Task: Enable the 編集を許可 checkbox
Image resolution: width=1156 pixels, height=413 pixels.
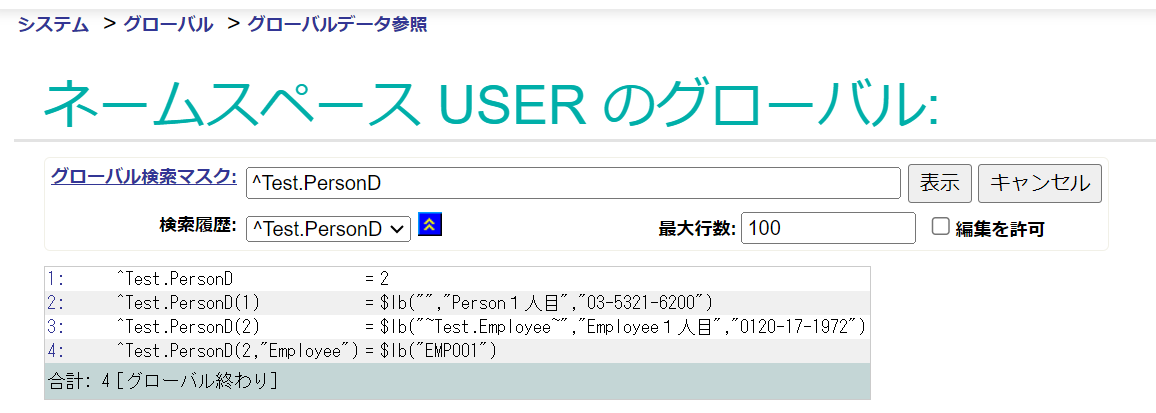Action: (940, 227)
